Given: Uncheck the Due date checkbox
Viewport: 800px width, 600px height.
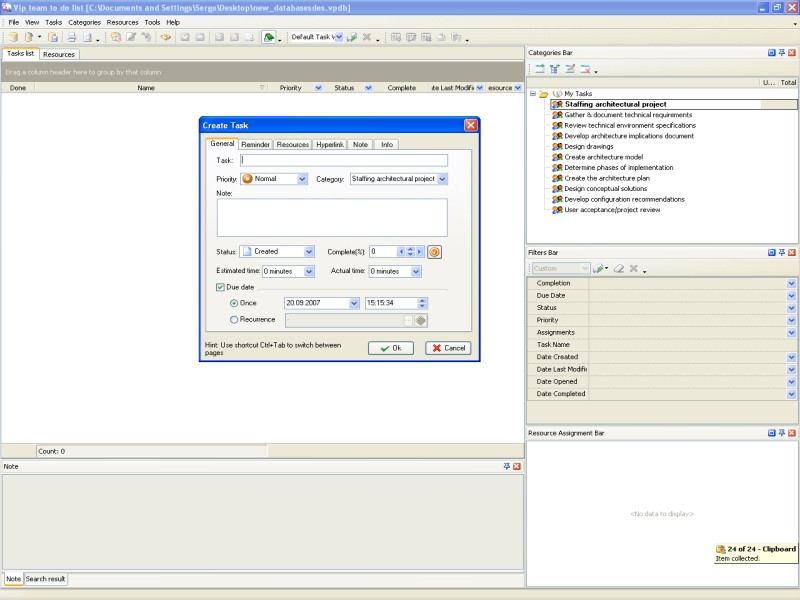Looking at the screenshot, I should 221,287.
